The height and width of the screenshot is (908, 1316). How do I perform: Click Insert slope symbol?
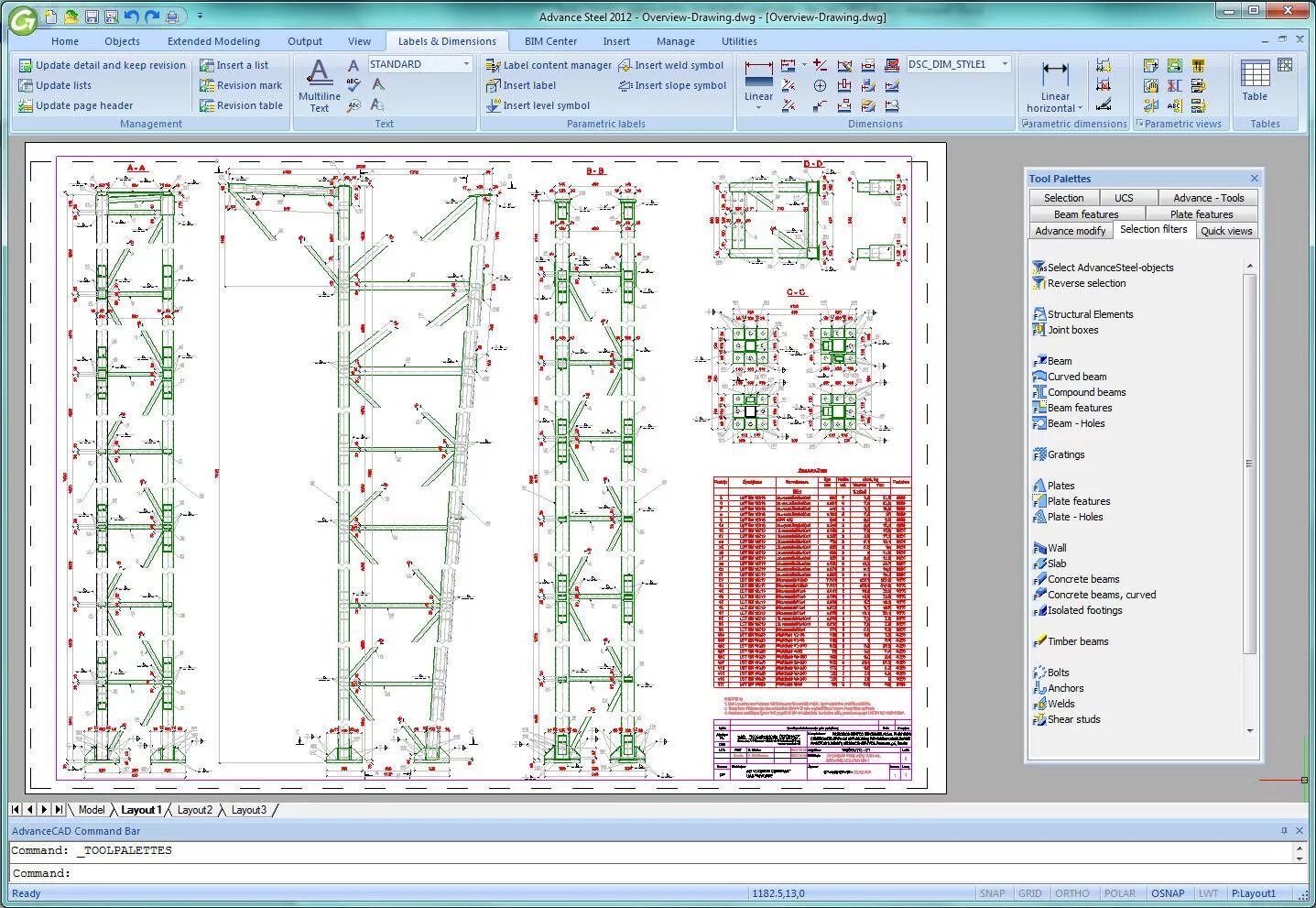672,85
